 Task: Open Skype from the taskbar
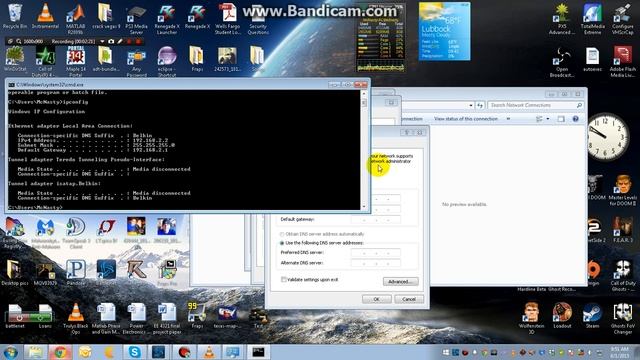(134, 351)
